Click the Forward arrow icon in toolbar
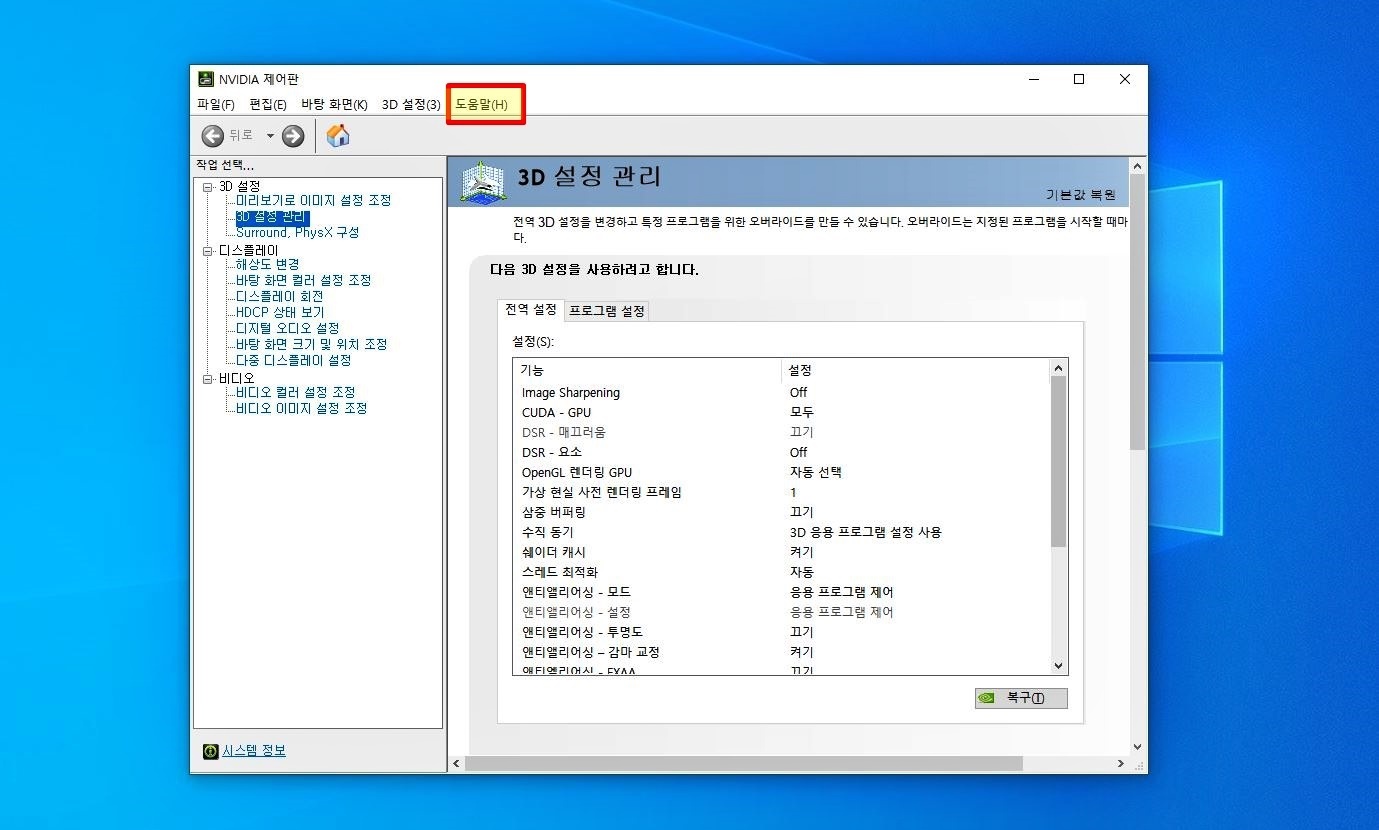This screenshot has height=830, width=1379. tap(293, 136)
